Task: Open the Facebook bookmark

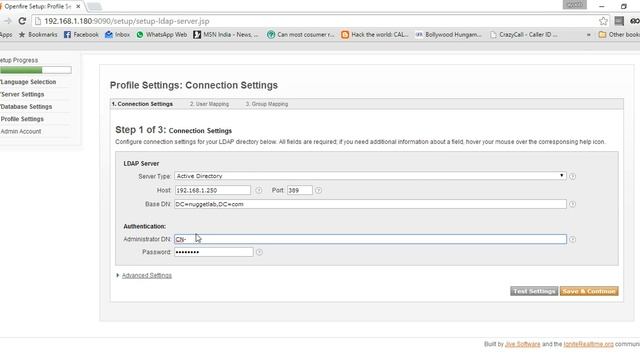Action: tap(81, 35)
